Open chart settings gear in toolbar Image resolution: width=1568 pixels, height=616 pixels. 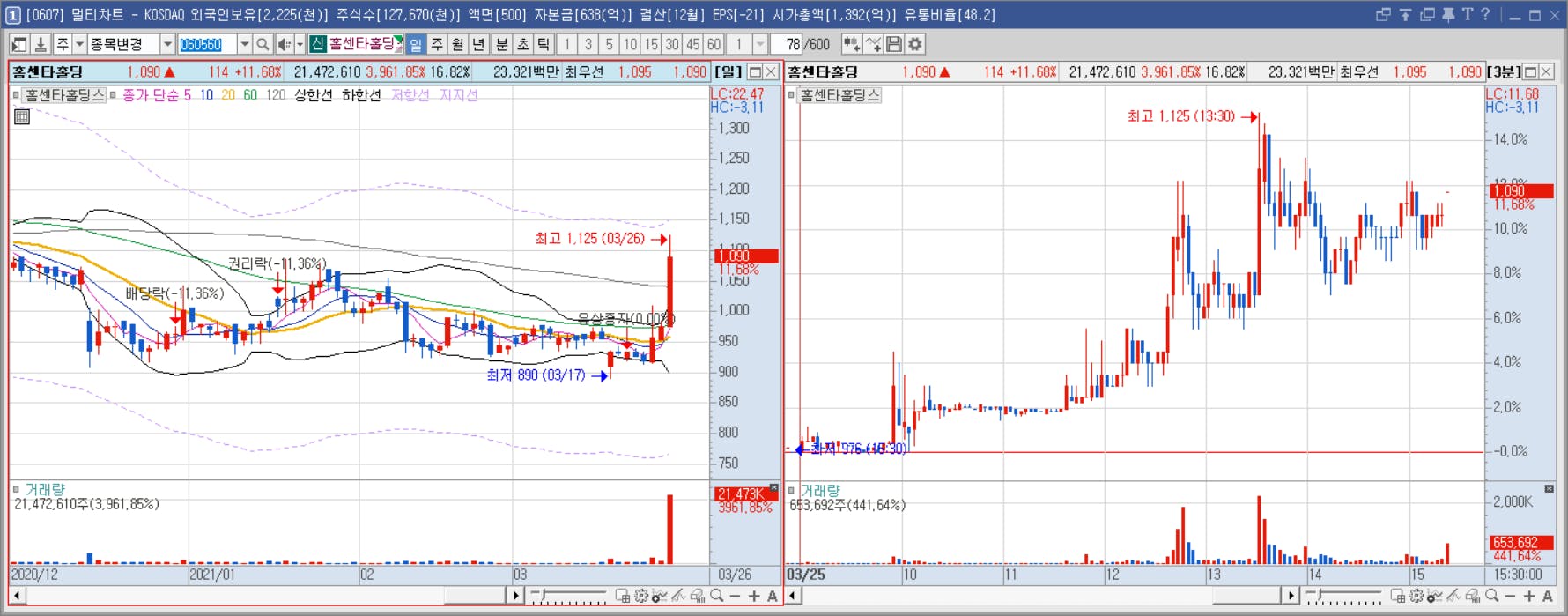[x=915, y=44]
